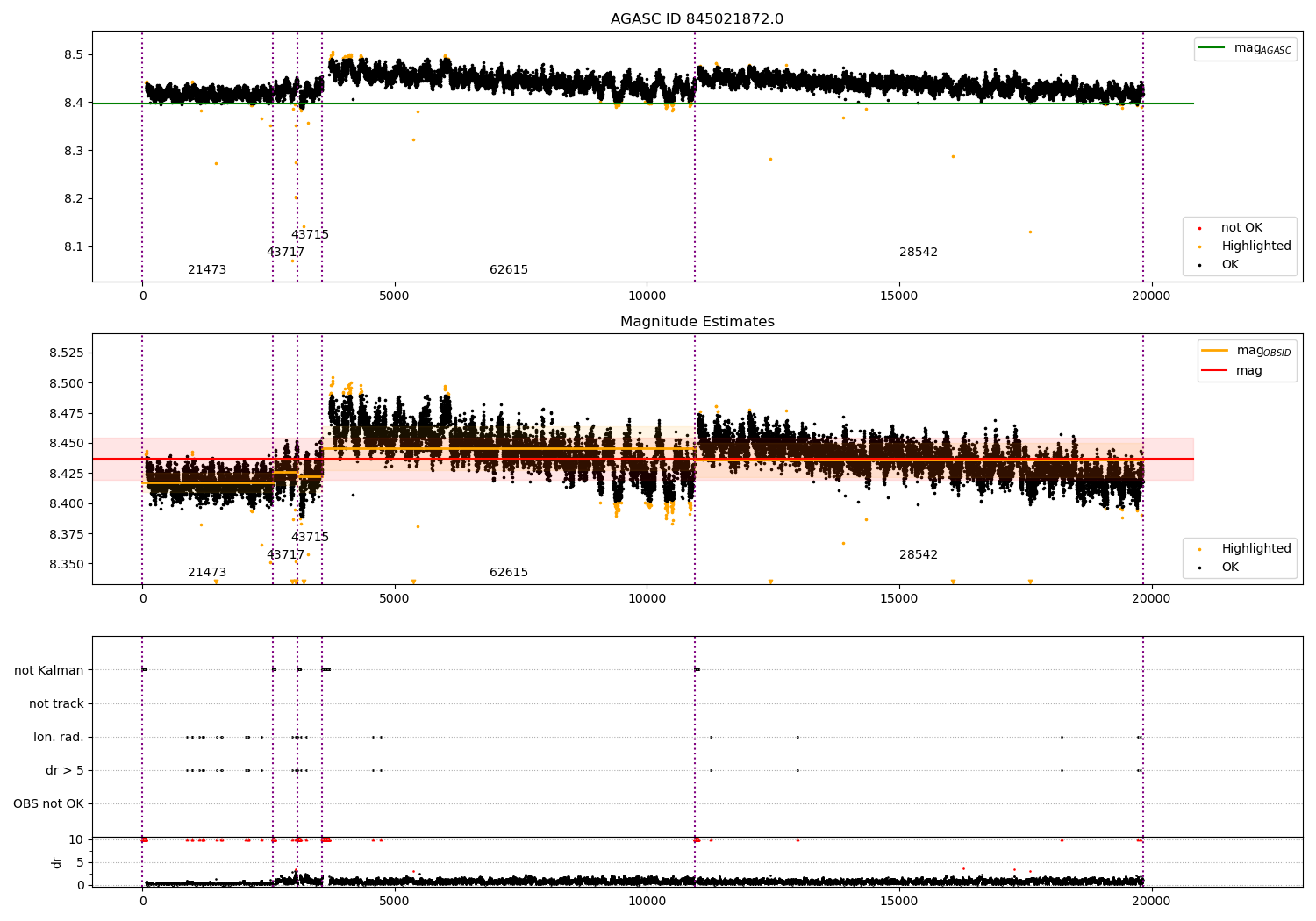
Task: Select the 8.4 y-axis tick in top panel
Action: [x=73, y=104]
